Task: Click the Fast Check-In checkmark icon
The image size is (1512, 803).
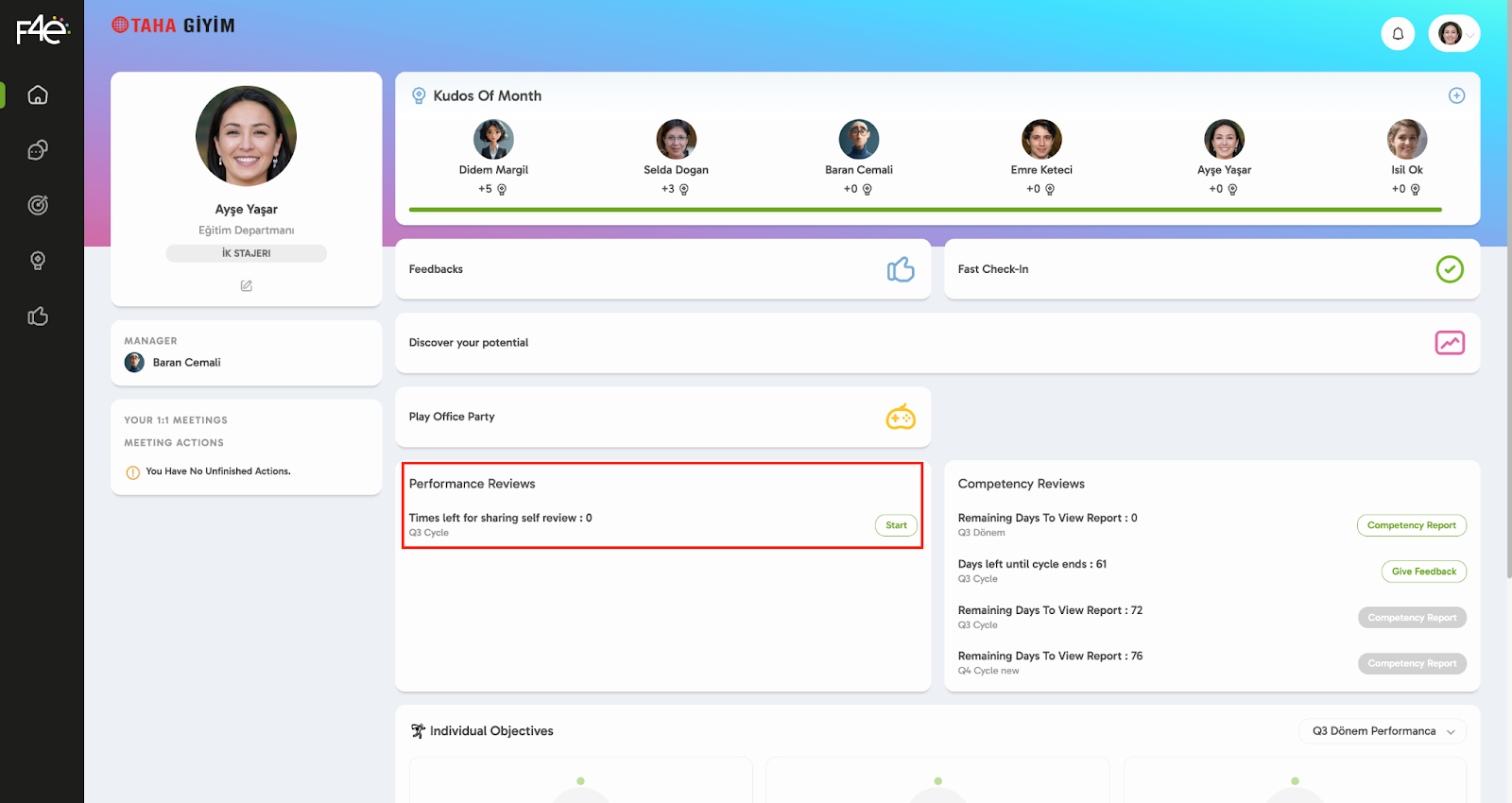Action: tap(1449, 269)
